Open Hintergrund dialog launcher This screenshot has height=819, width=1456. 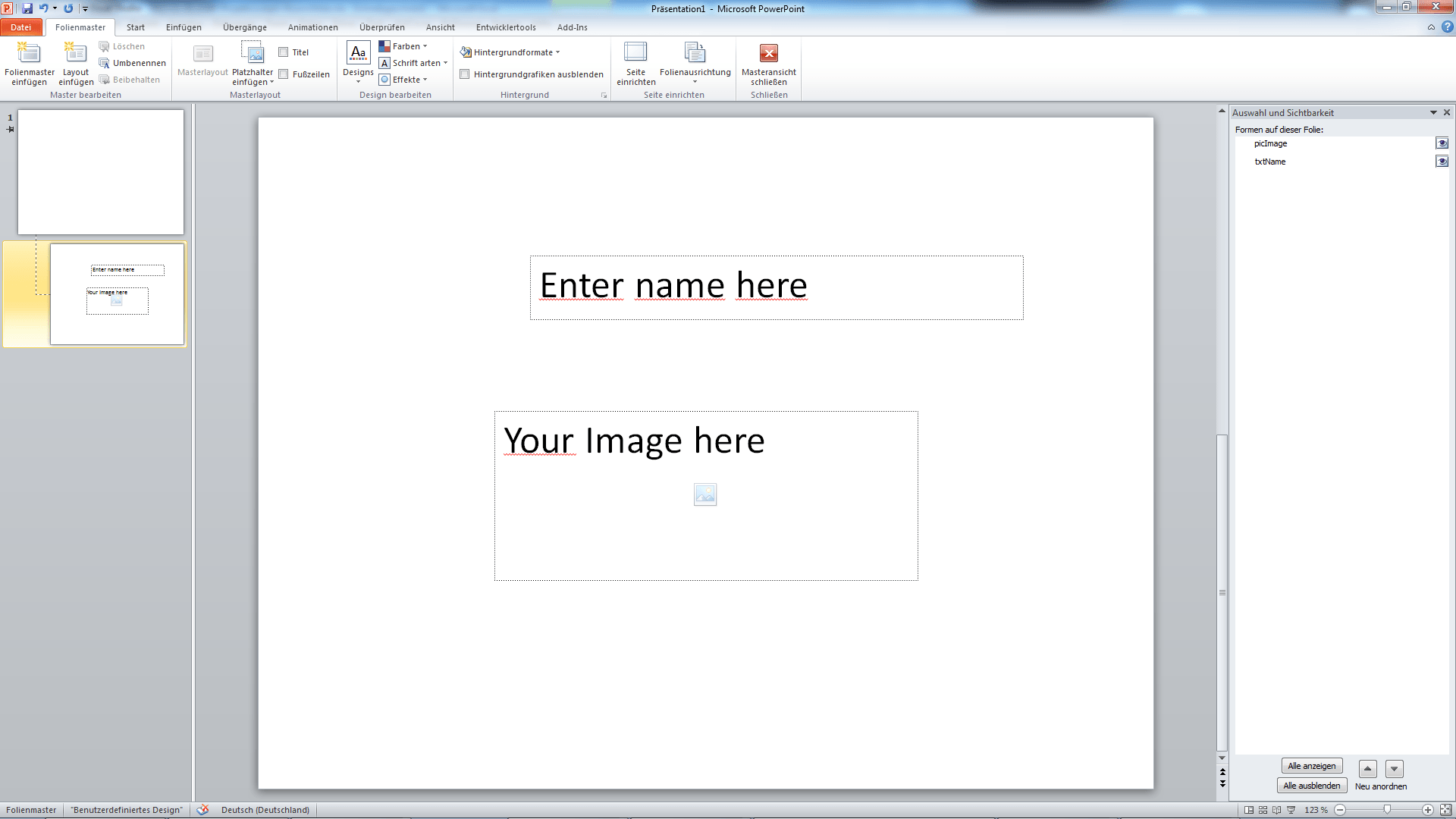click(x=604, y=96)
